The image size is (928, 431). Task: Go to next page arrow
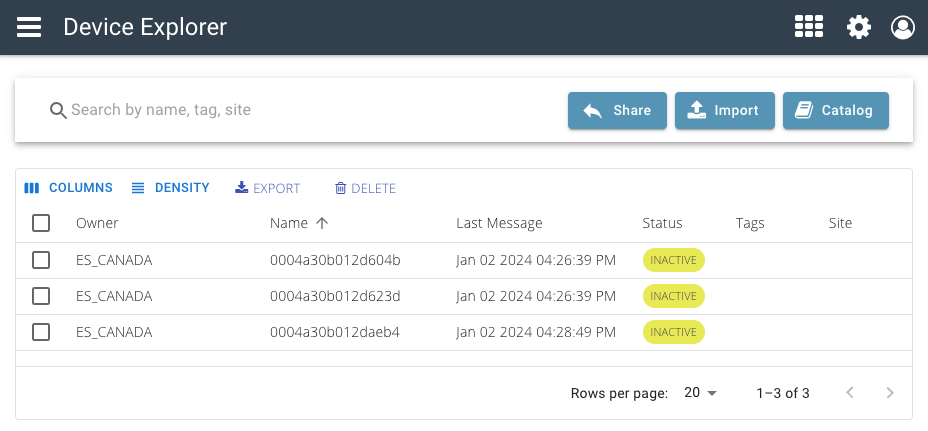click(890, 393)
